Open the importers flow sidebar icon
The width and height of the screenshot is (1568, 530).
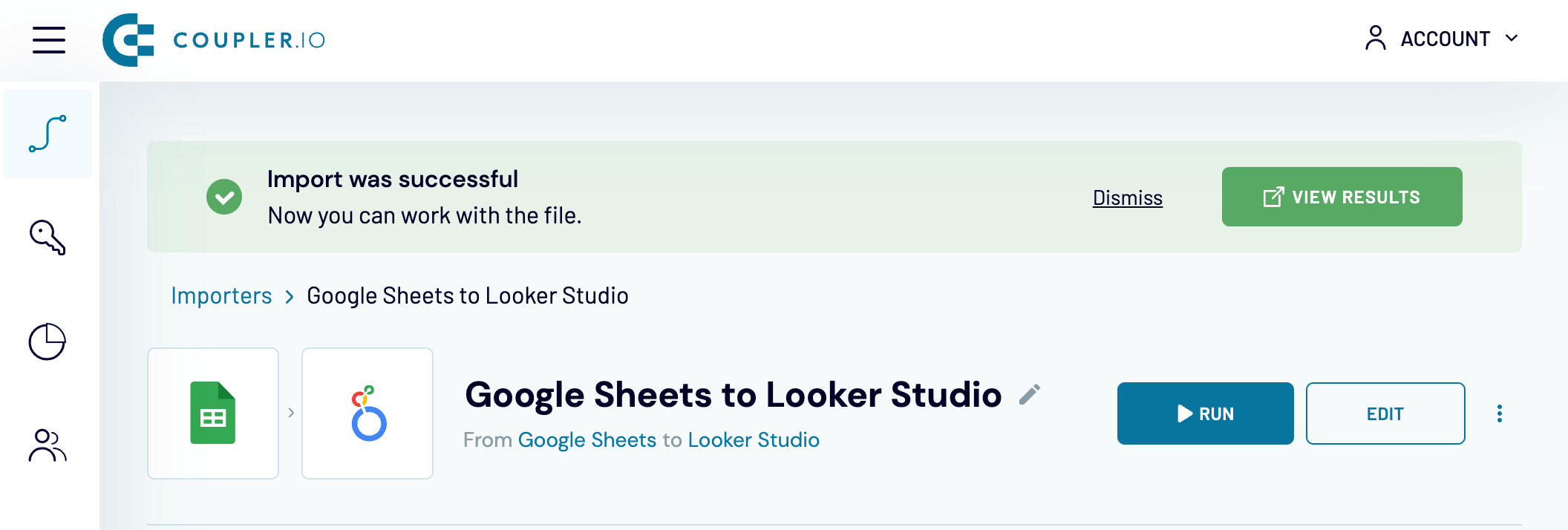pyautogui.click(x=48, y=134)
